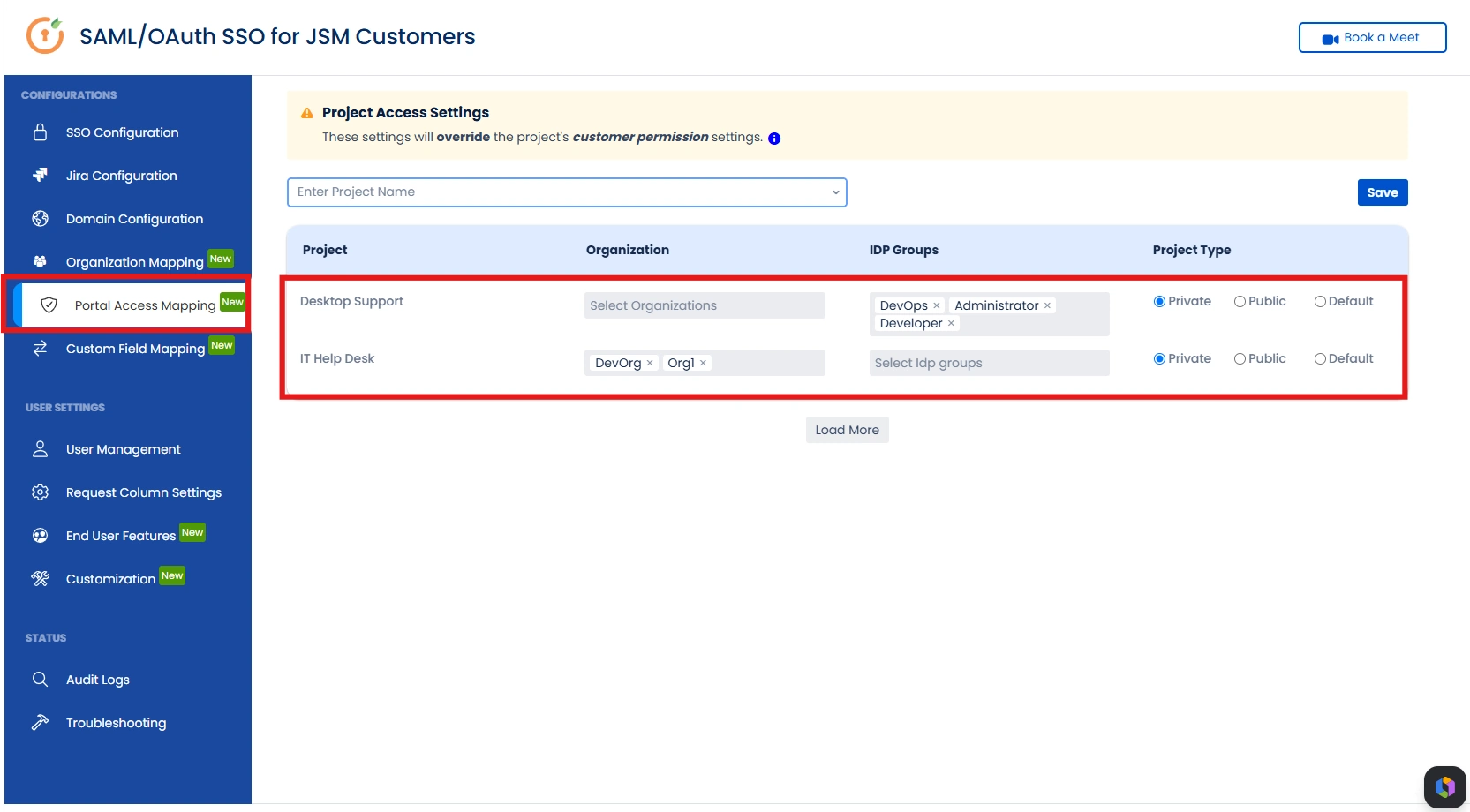
Task: Click the SSO Configuration lock icon
Action: click(x=41, y=132)
